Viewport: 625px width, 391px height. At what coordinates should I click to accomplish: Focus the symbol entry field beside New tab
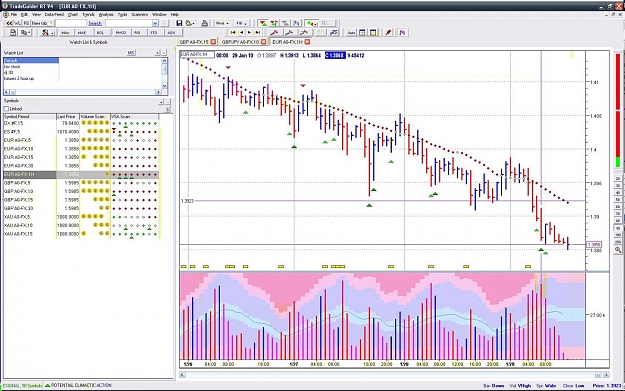pos(71,24)
